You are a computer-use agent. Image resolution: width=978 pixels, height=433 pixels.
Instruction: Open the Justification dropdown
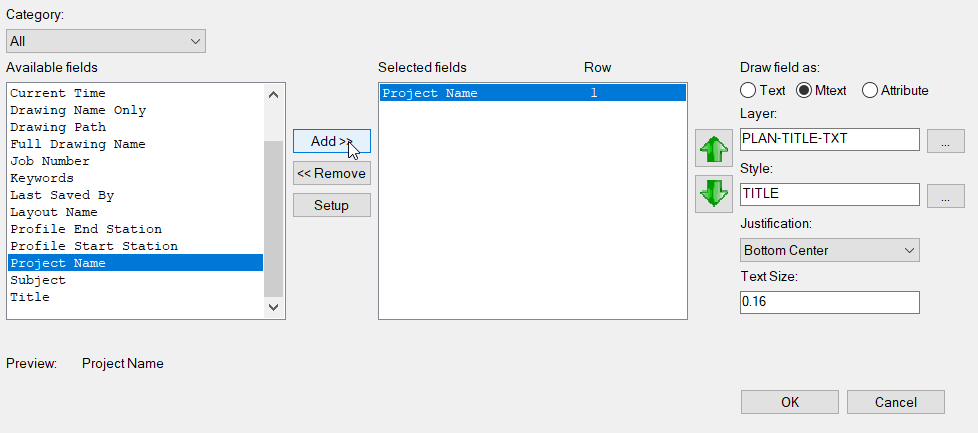pos(830,250)
